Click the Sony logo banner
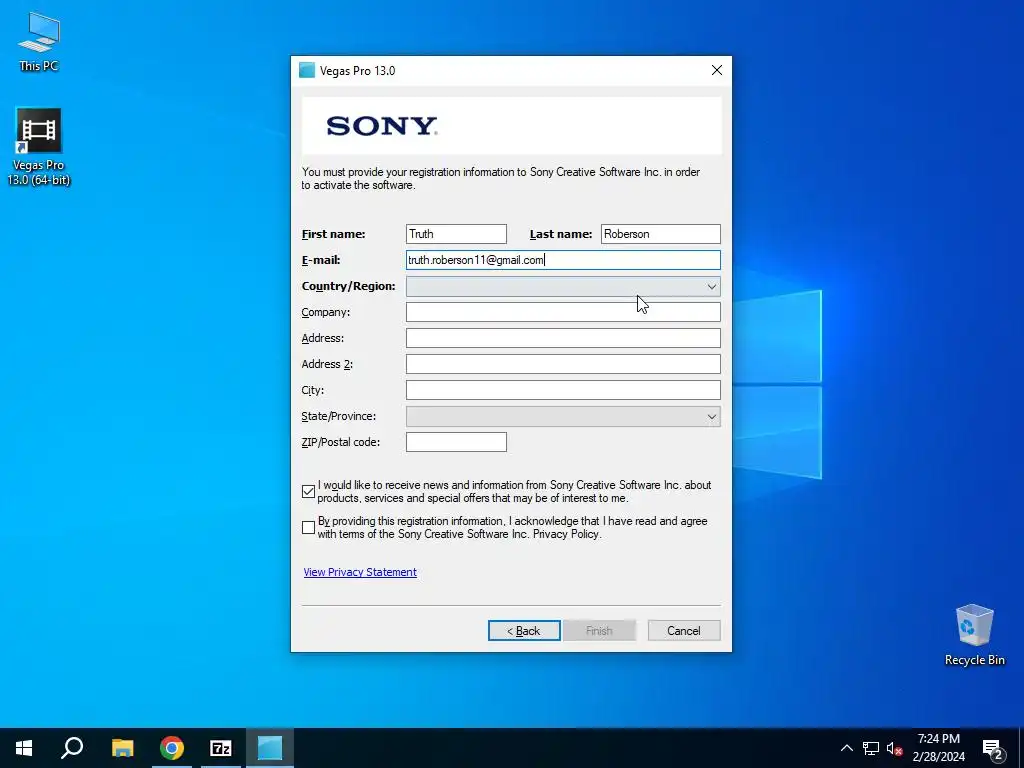 [x=511, y=125]
